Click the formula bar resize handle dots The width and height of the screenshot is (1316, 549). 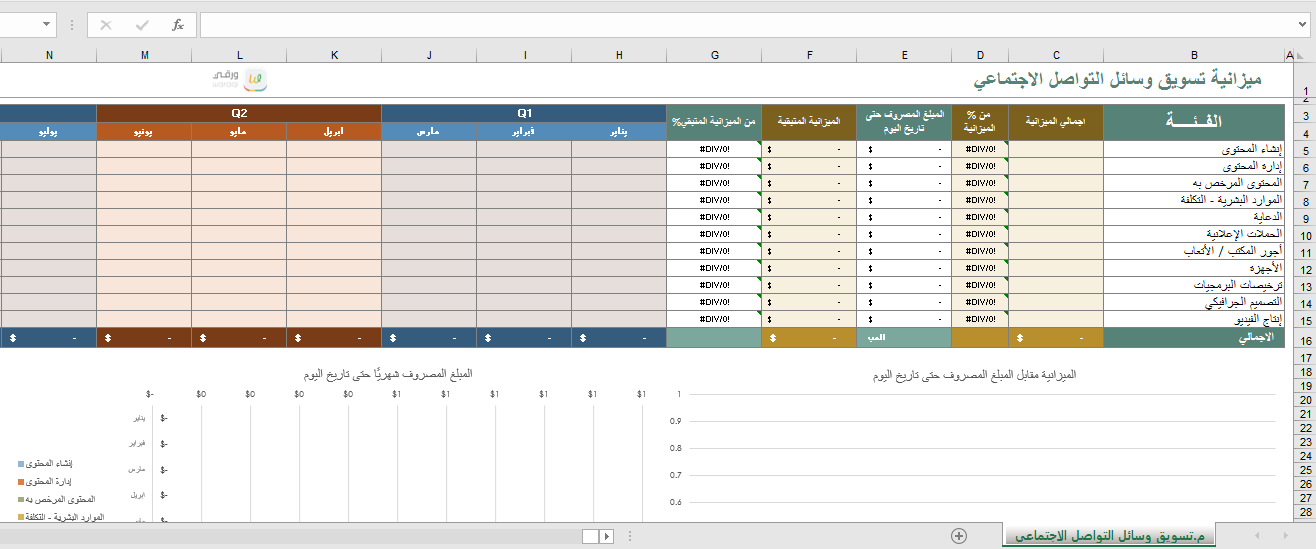pyautogui.click(x=72, y=25)
